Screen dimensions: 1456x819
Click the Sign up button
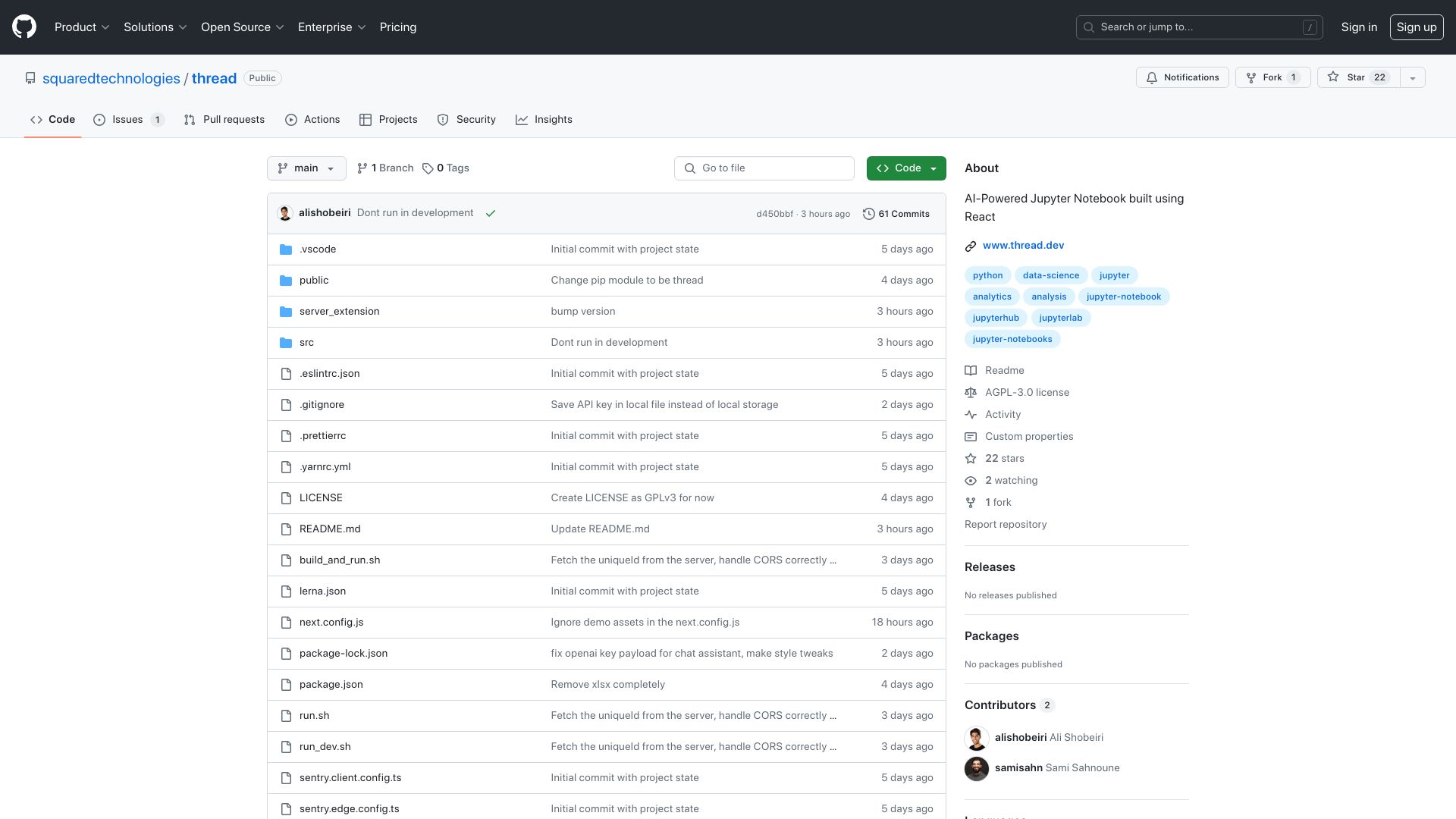1416,27
